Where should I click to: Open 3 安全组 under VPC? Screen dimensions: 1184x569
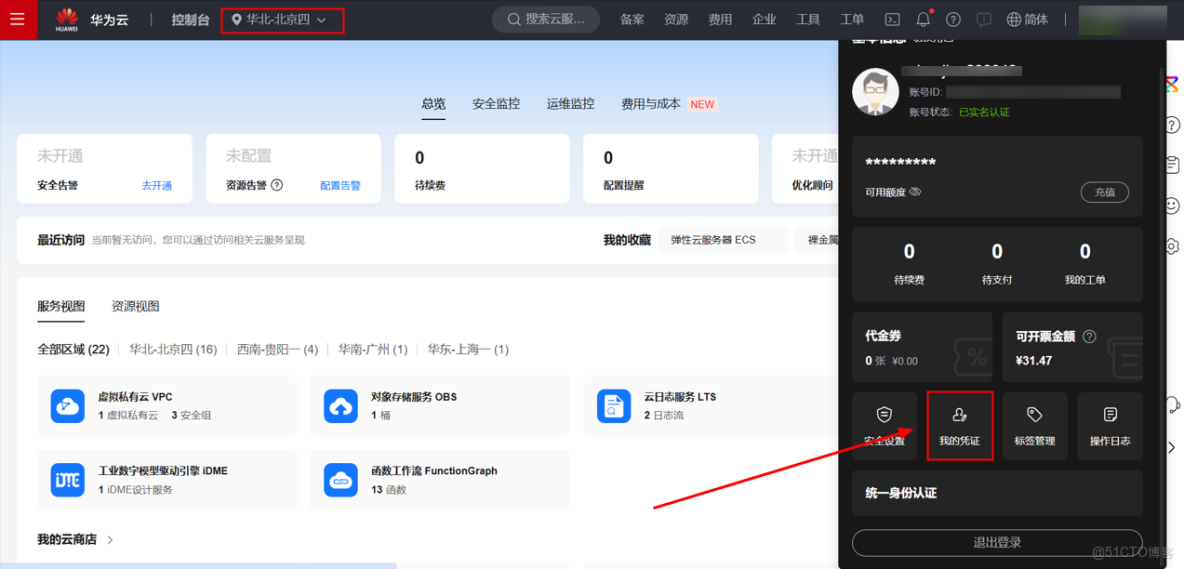tap(190, 415)
